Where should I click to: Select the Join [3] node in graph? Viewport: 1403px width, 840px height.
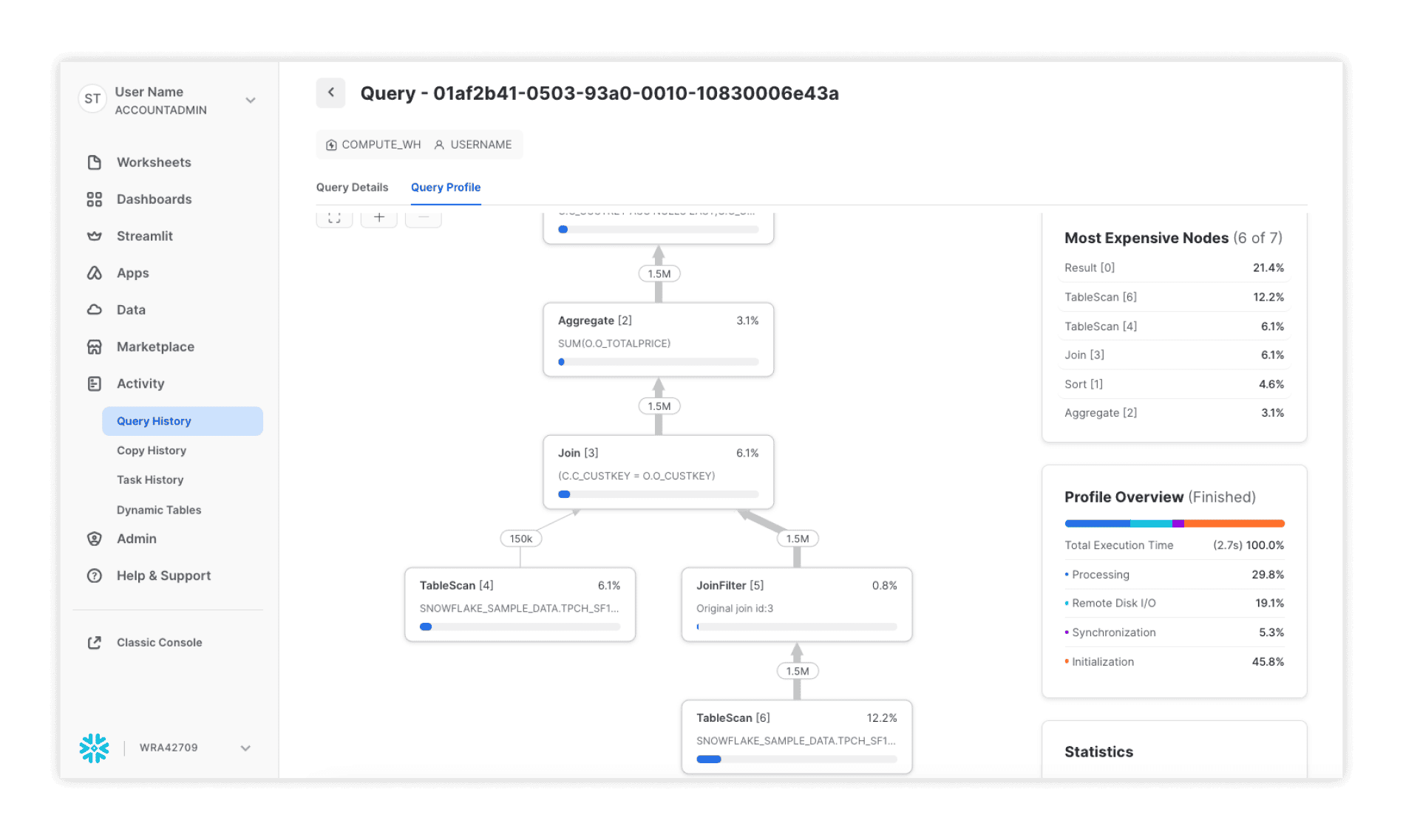(x=658, y=471)
